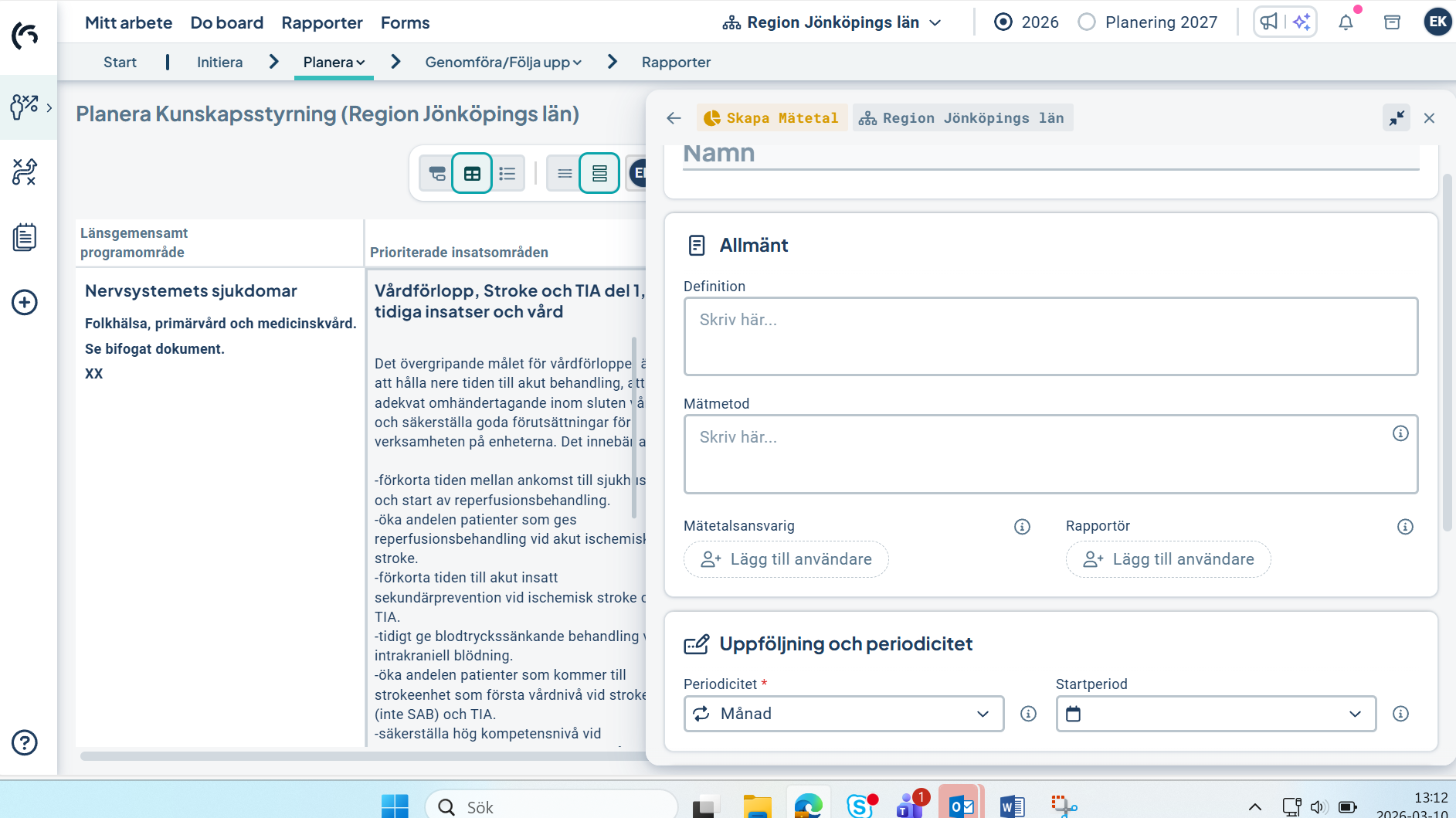This screenshot has width=1456, height=818.
Task: Switch to bullet list view
Action: (x=507, y=173)
